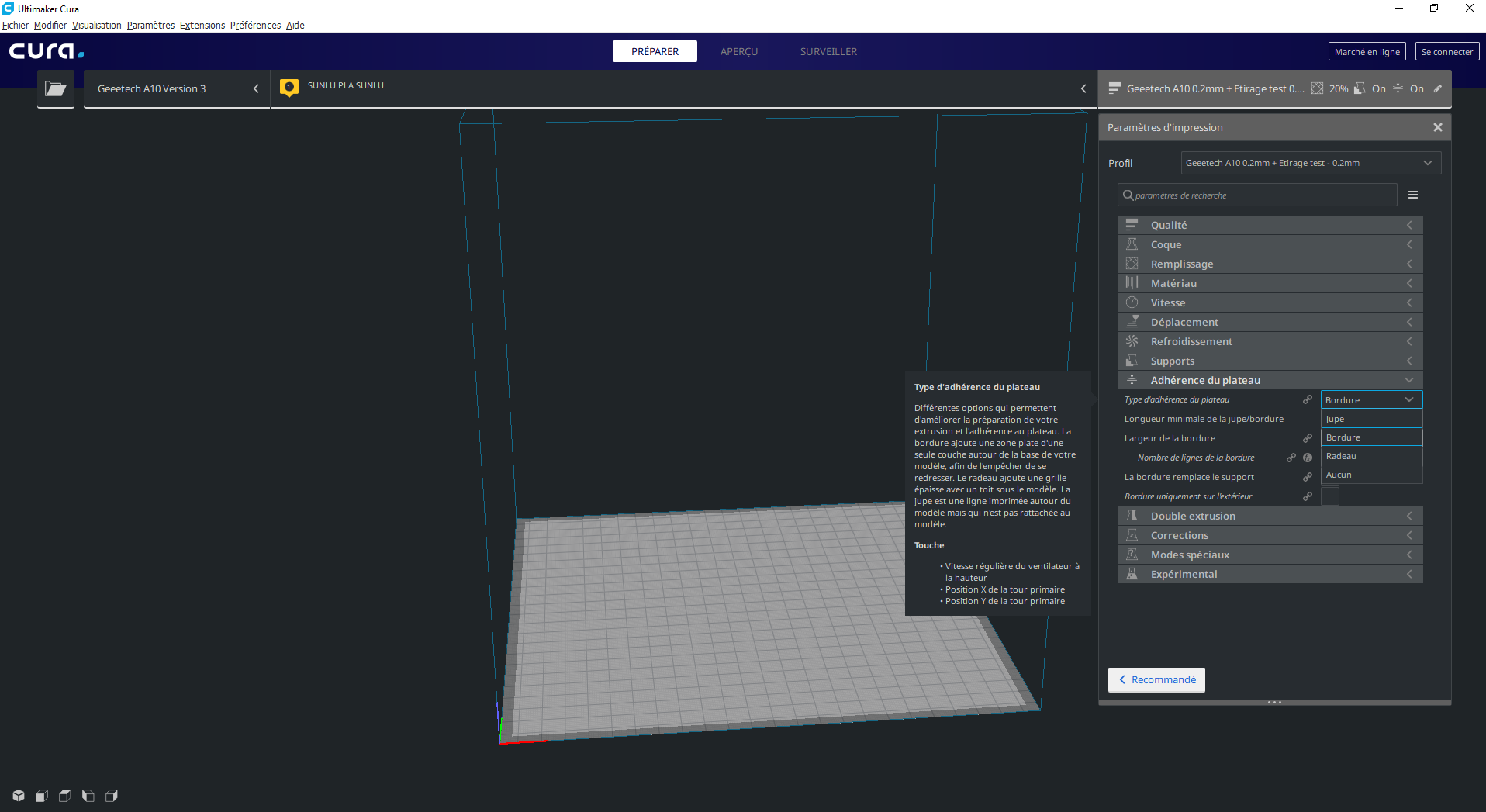Choose Radeau in adhesion type list
The width and height of the screenshot is (1486, 812).
[x=1370, y=456]
